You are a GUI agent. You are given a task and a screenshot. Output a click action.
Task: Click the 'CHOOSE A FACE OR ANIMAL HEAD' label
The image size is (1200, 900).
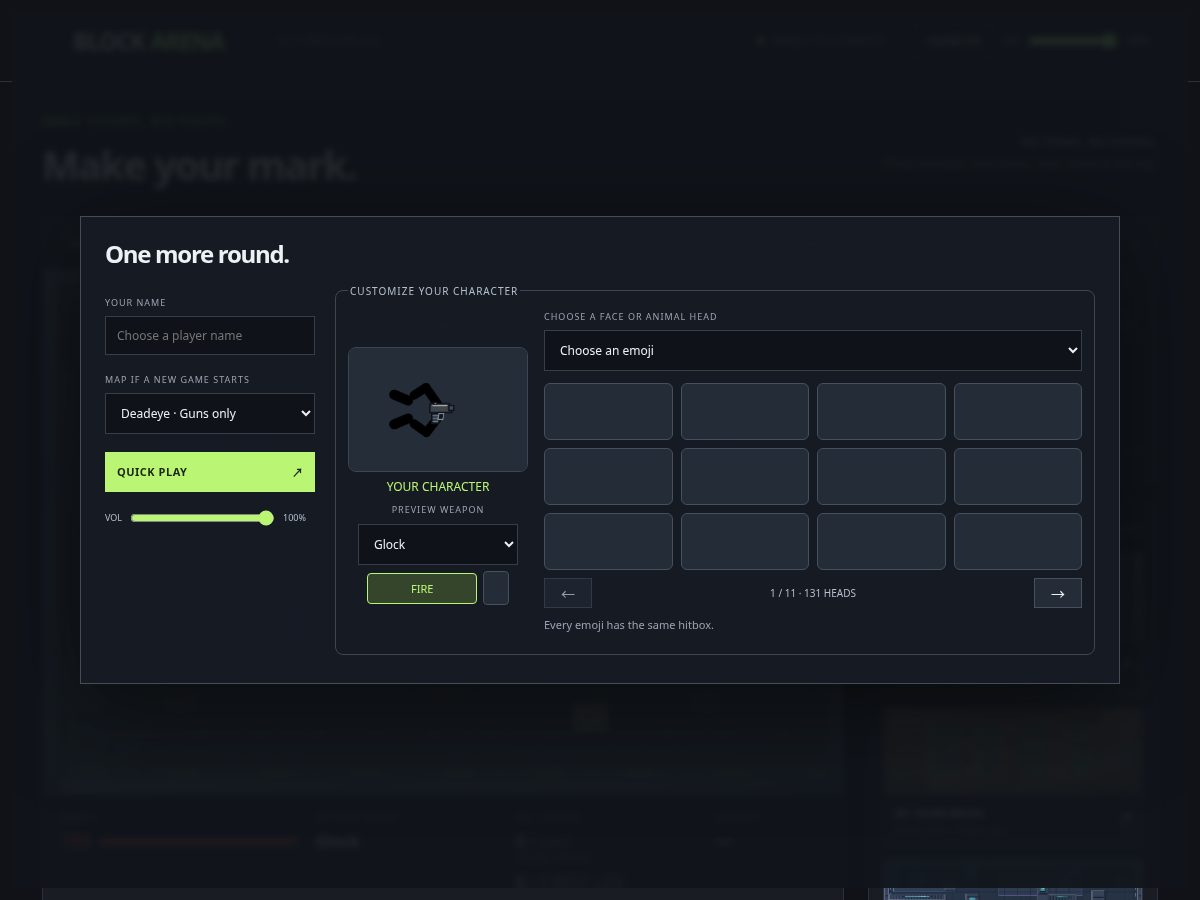pos(631,317)
